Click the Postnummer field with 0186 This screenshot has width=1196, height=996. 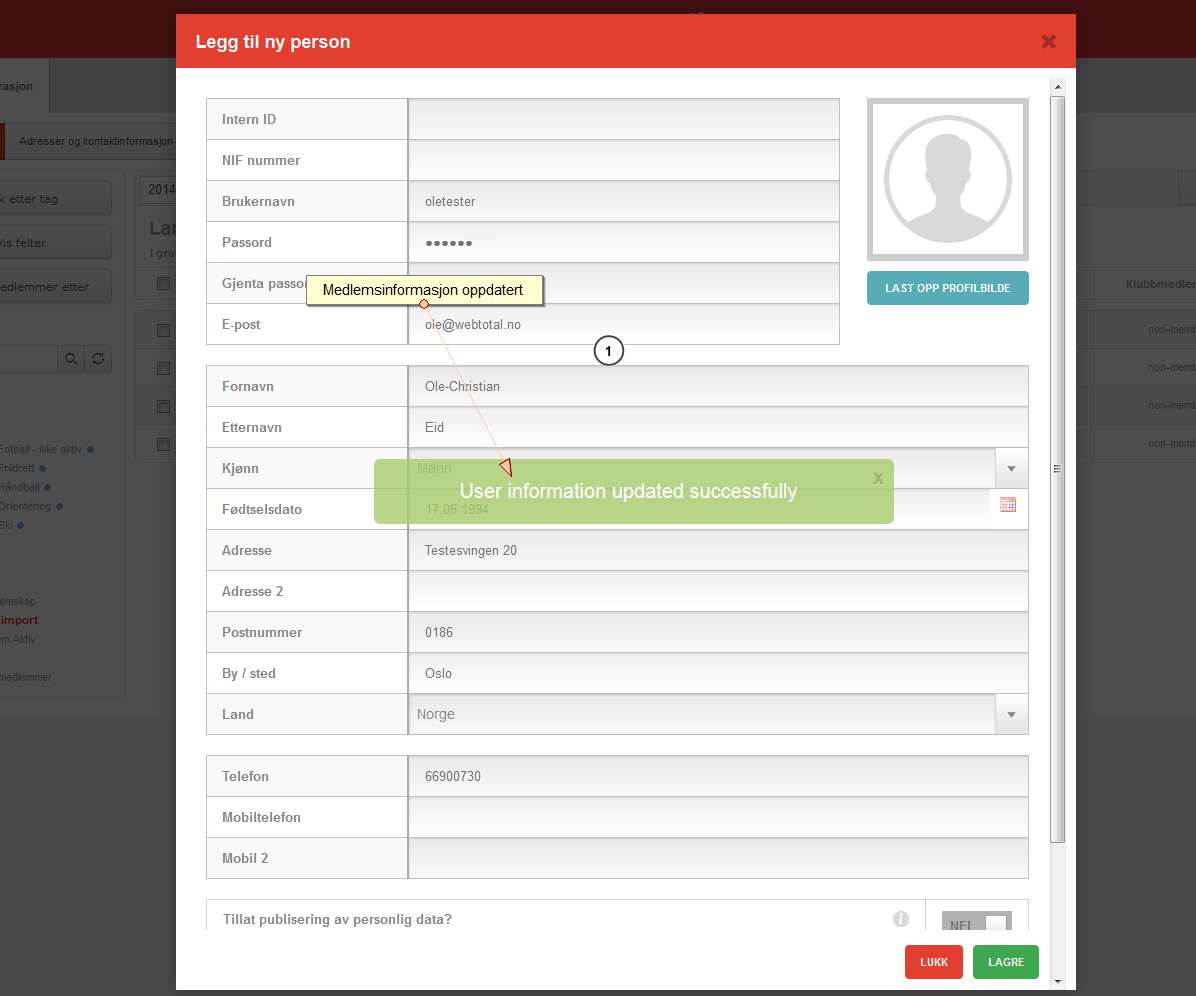718,632
